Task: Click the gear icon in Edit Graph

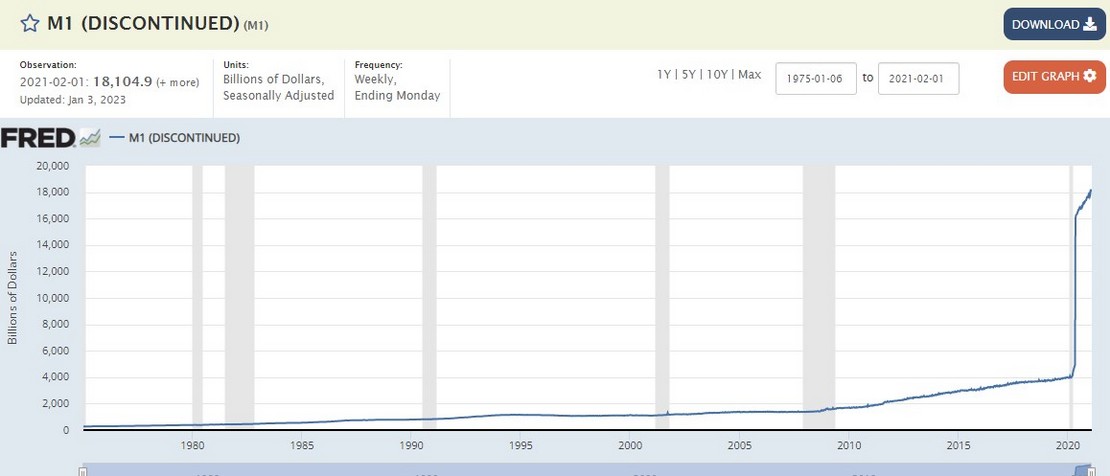Action: pos(1089,76)
